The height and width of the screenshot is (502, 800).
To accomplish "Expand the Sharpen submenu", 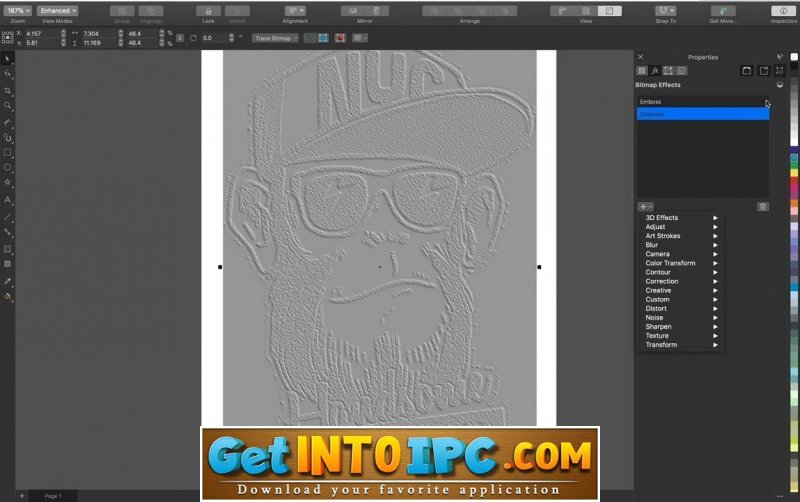I will [x=681, y=327].
